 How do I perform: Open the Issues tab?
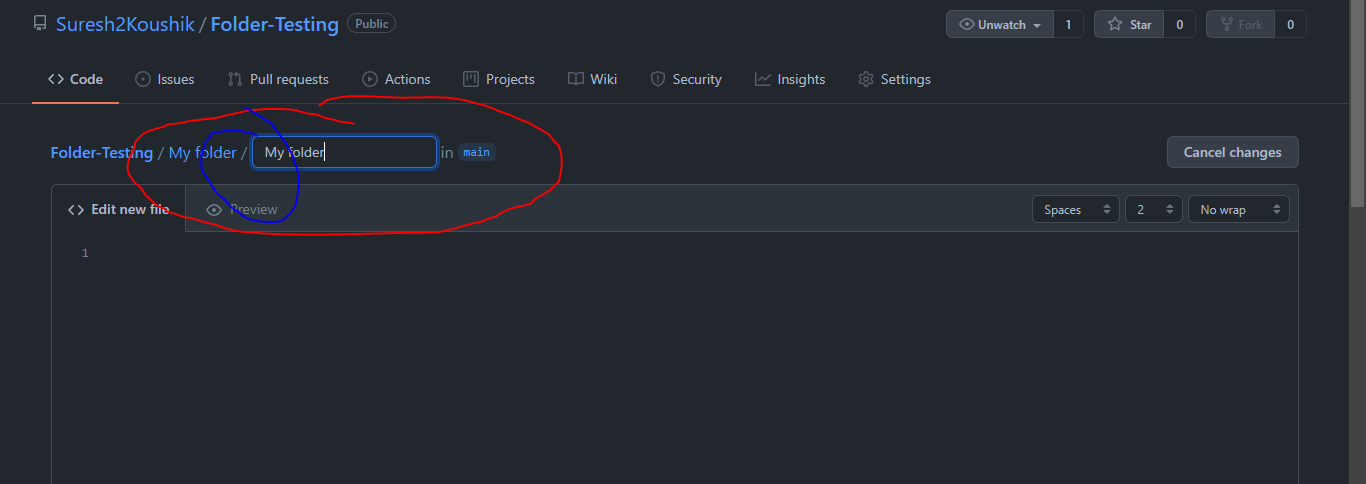pos(165,79)
